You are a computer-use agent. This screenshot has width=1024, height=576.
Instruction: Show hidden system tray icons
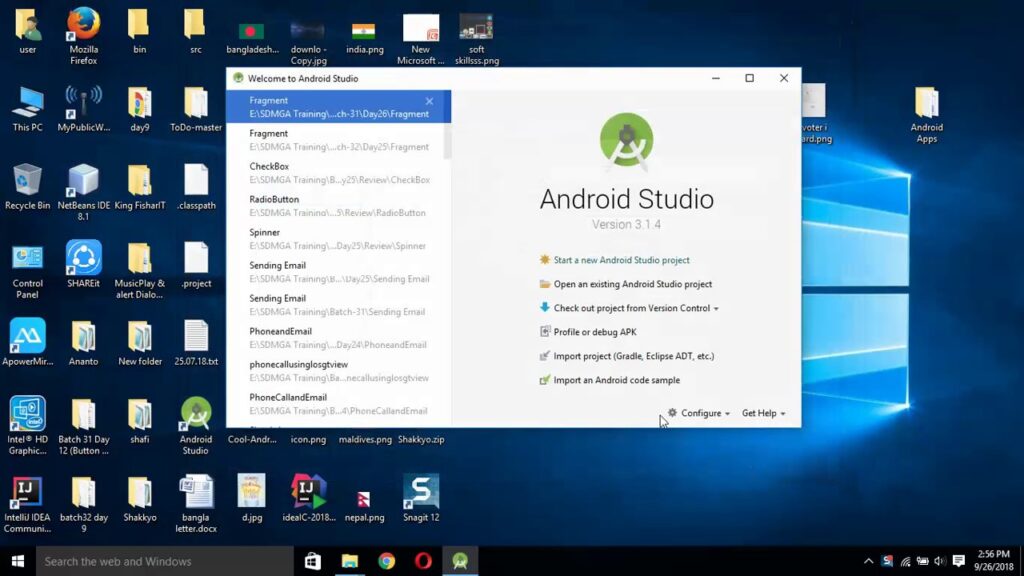coord(869,561)
